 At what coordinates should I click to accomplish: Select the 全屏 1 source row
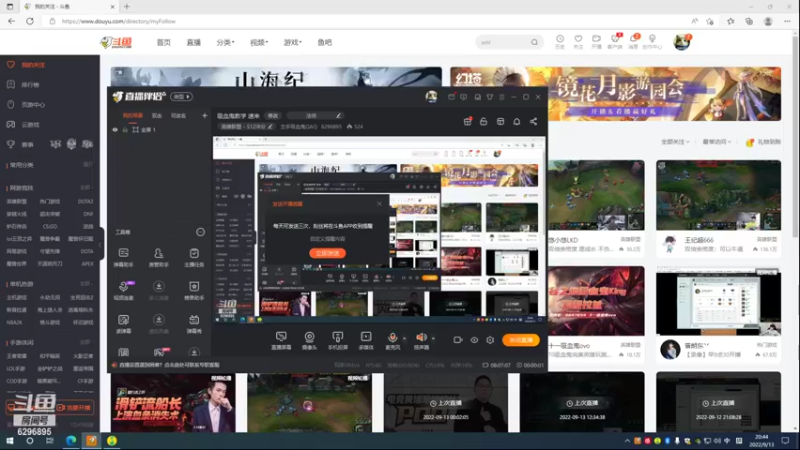[x=160, y=130]
